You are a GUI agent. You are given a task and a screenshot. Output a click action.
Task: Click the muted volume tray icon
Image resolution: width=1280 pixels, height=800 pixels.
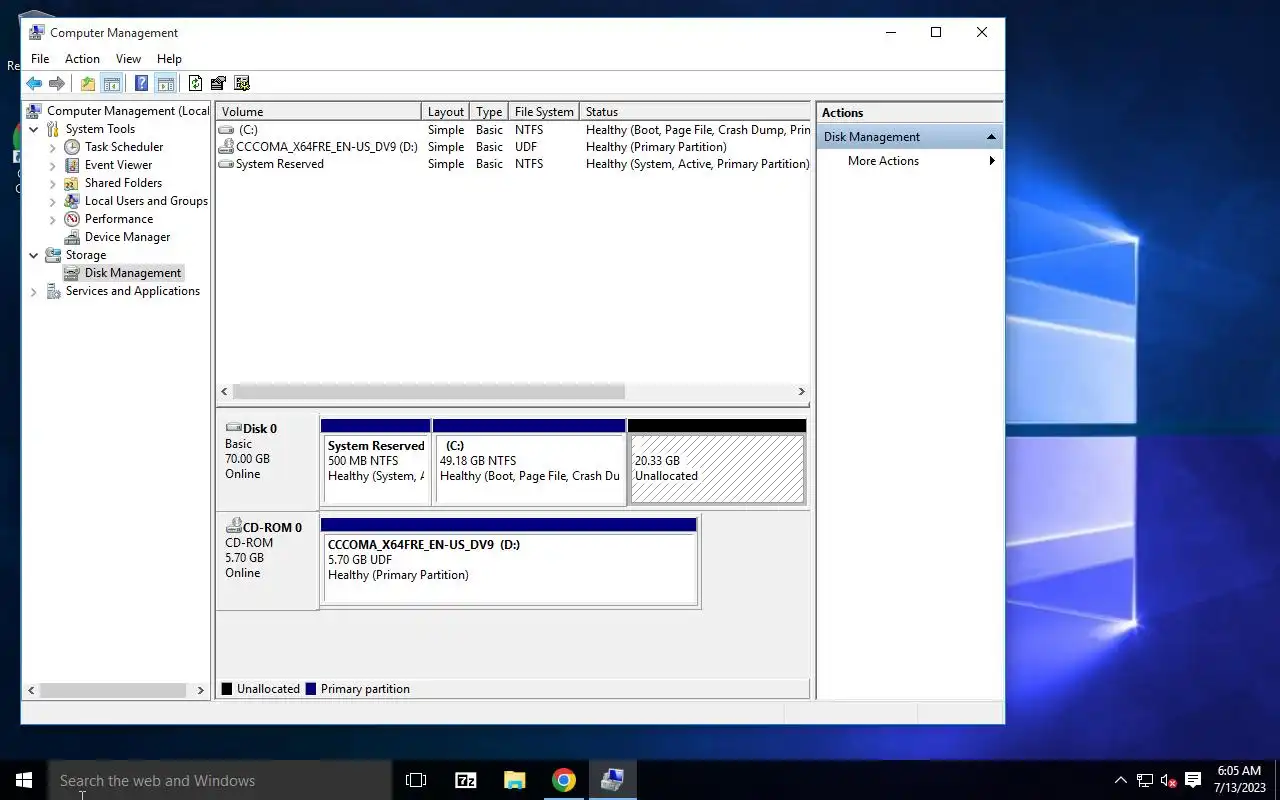point(1168,780)
